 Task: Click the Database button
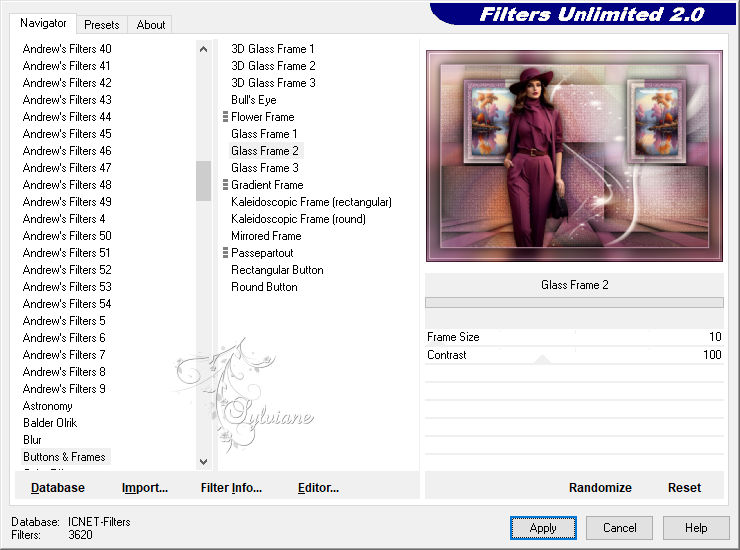(58, 488)
